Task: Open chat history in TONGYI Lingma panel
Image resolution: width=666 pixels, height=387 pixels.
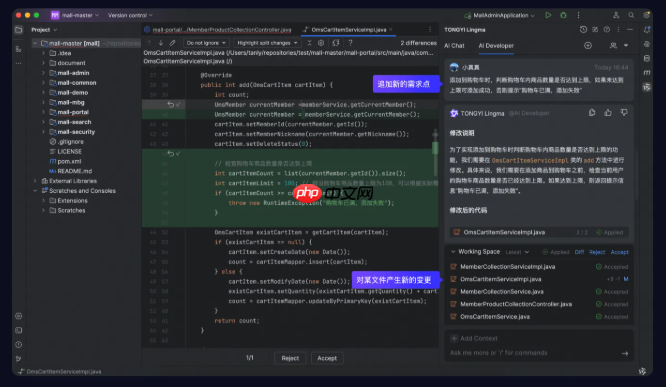Action: point(583,30)
